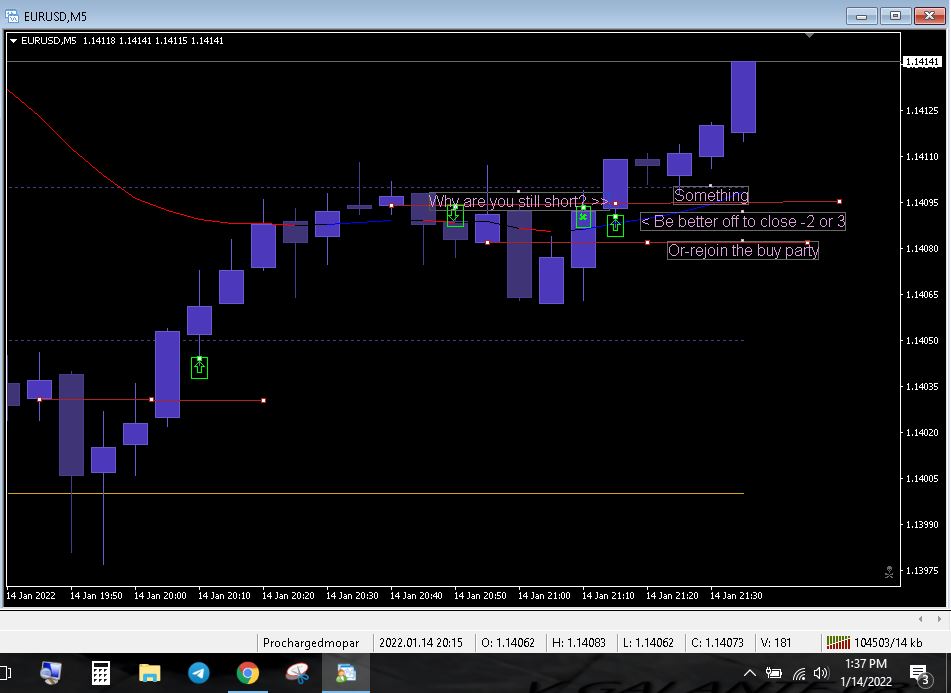Click the Prochargedmopar status bar entry
Image resolution: width=951 pixels, height=693 pixels.
coord(311,643)
